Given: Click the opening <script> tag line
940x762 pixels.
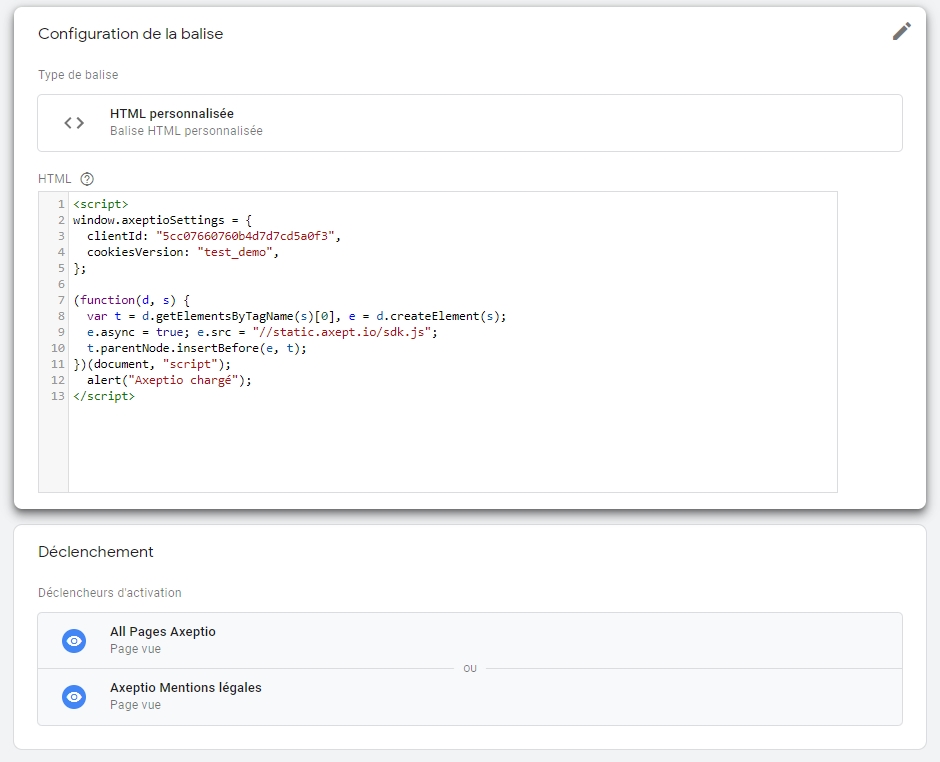Looking at the screenshot, I should 101,204.
